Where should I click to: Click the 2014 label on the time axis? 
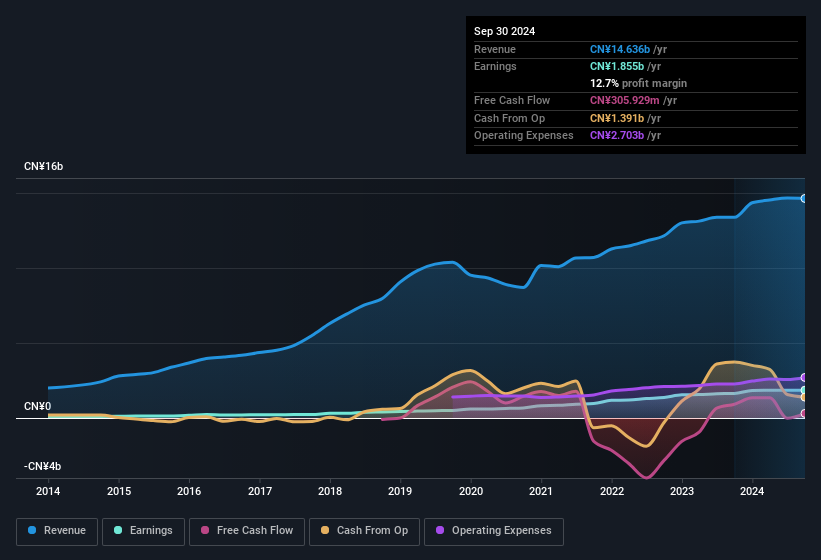pos(49,491)
